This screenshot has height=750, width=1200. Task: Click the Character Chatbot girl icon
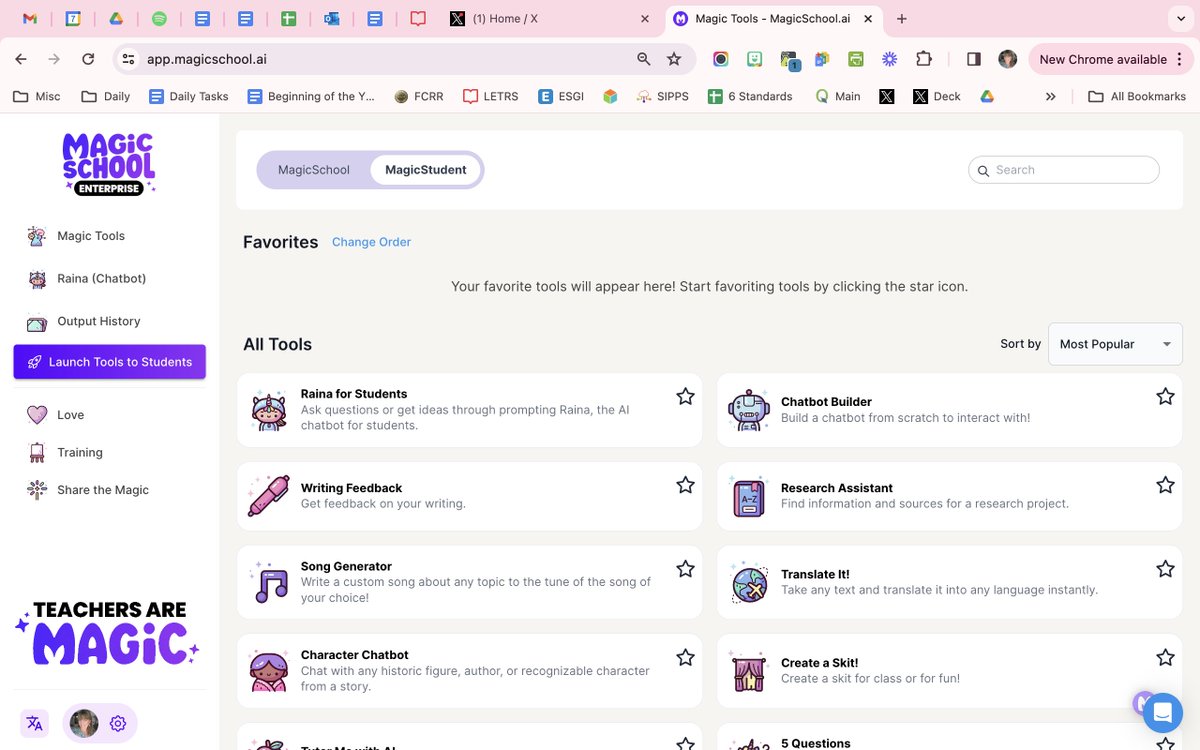point(269,670)
